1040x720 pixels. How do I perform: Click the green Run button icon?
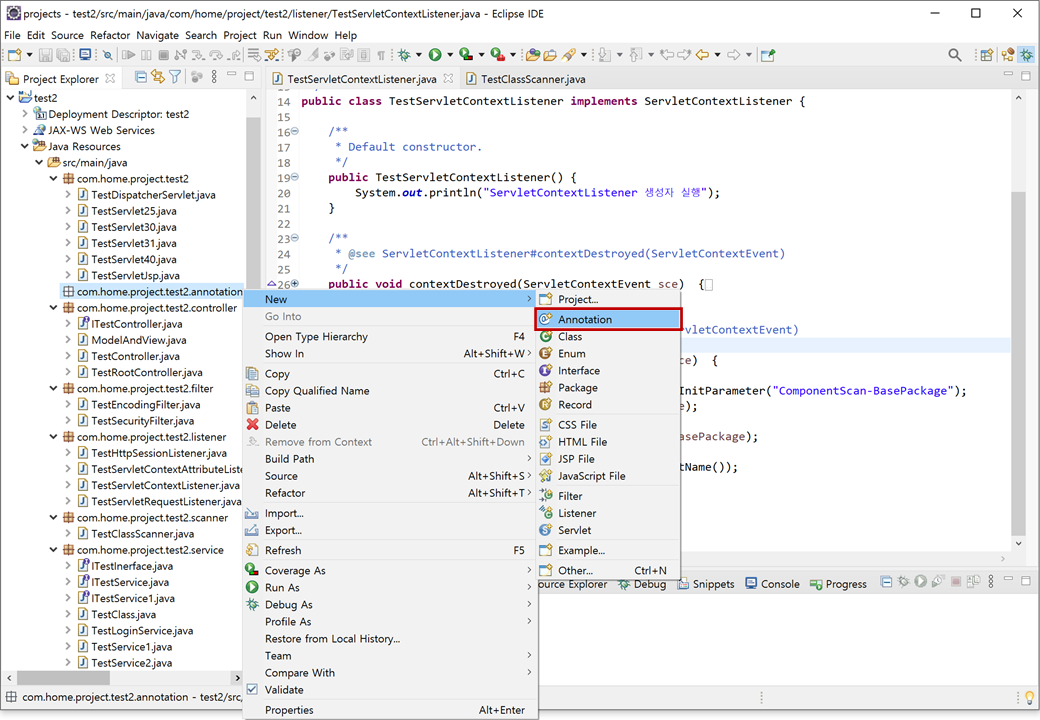[435, 55]
